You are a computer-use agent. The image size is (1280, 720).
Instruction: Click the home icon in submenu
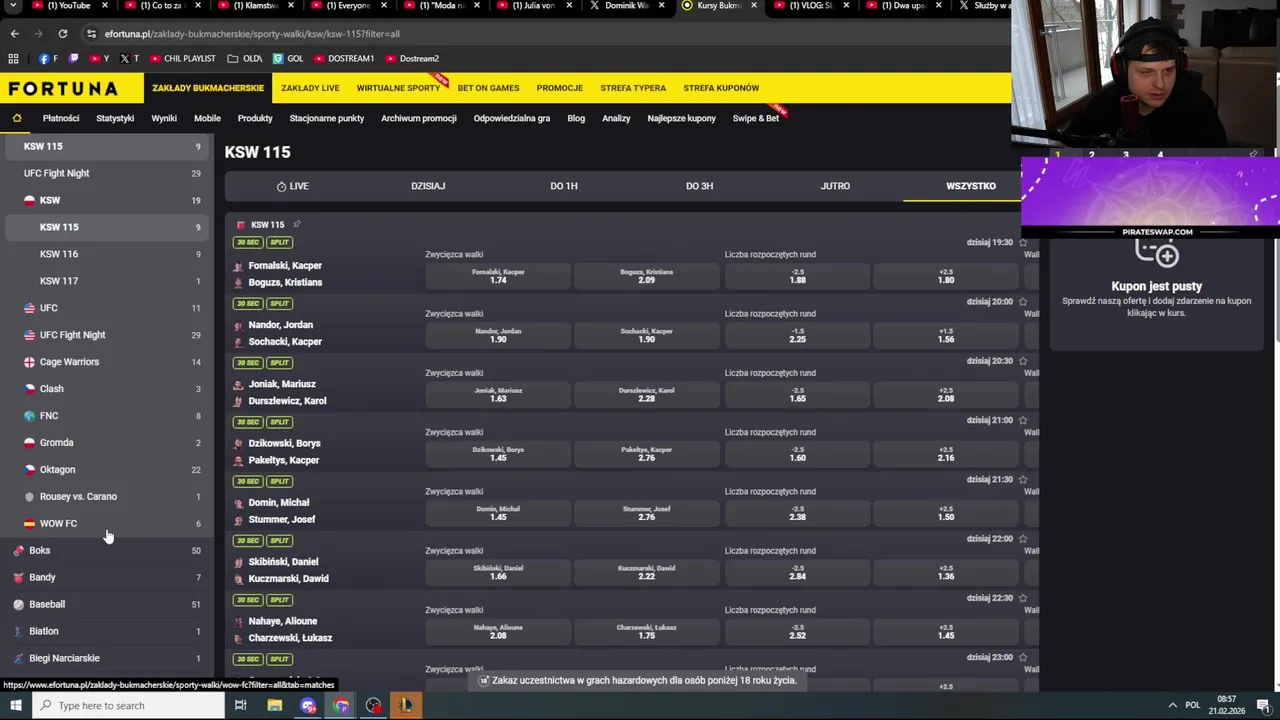(17, 118)
